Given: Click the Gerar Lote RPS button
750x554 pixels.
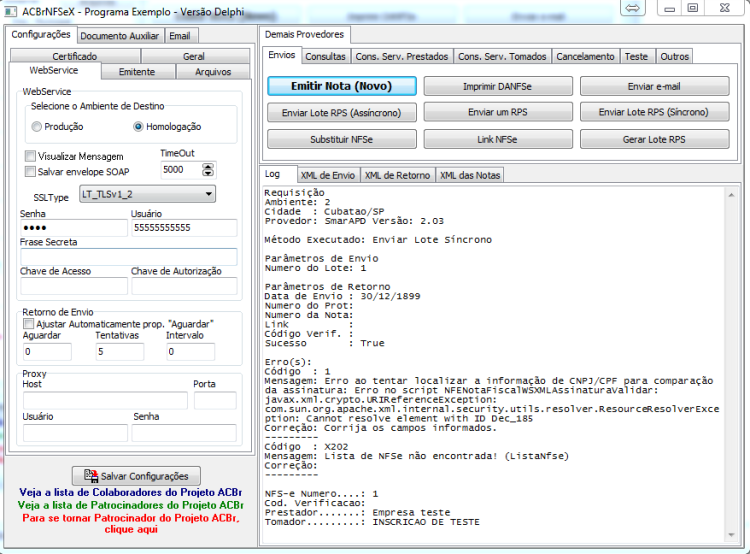Looking at the screenshot, I should (x=654, y=139).
